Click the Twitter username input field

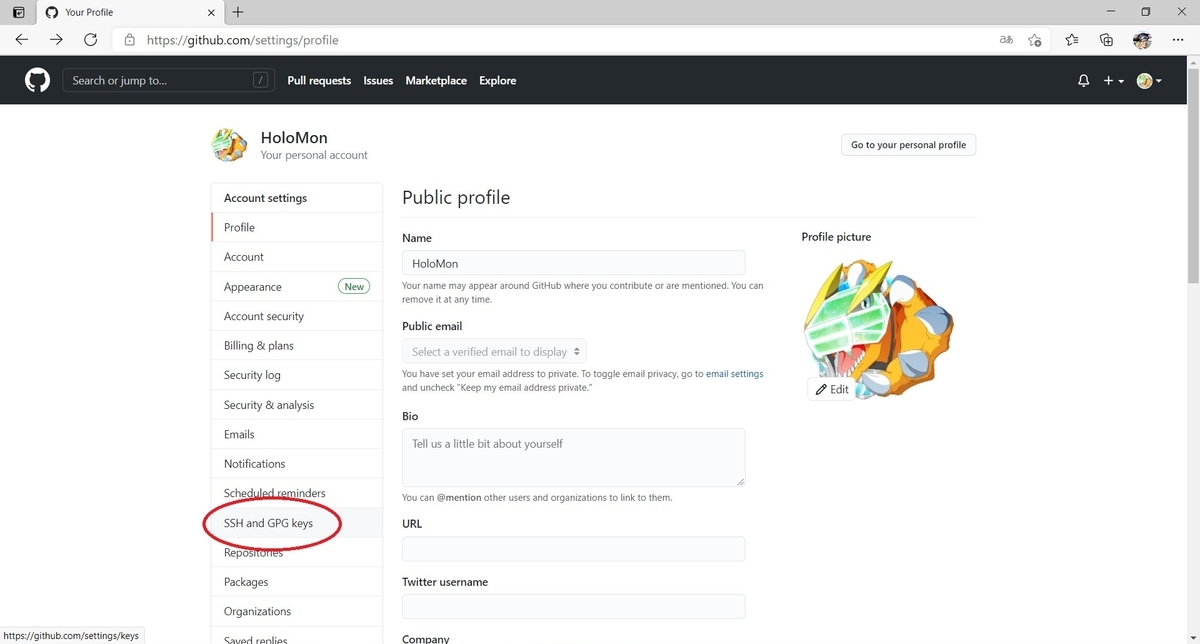tap(574, 607)
